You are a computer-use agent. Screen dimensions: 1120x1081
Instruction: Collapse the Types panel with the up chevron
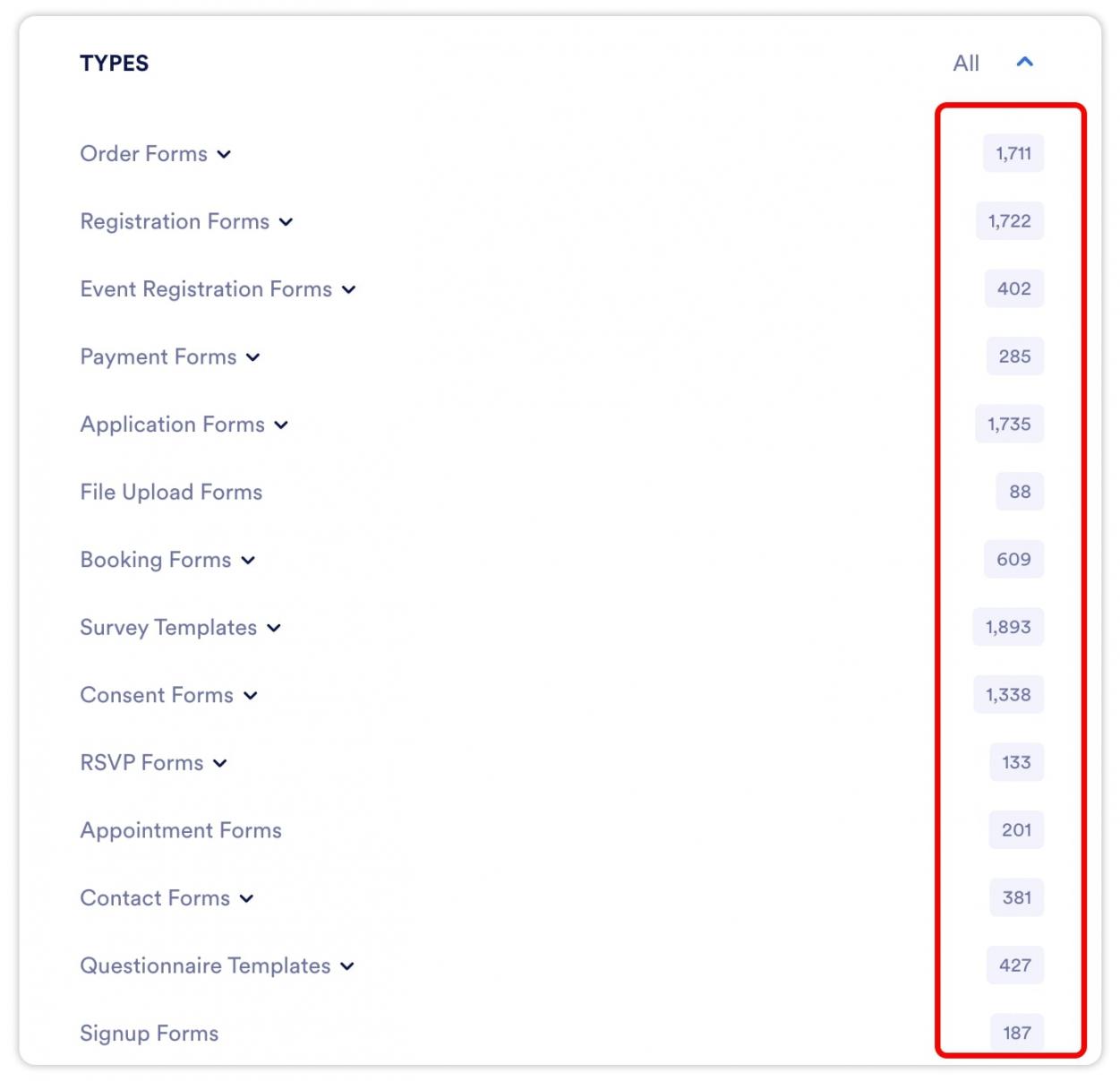point(1024,62)
